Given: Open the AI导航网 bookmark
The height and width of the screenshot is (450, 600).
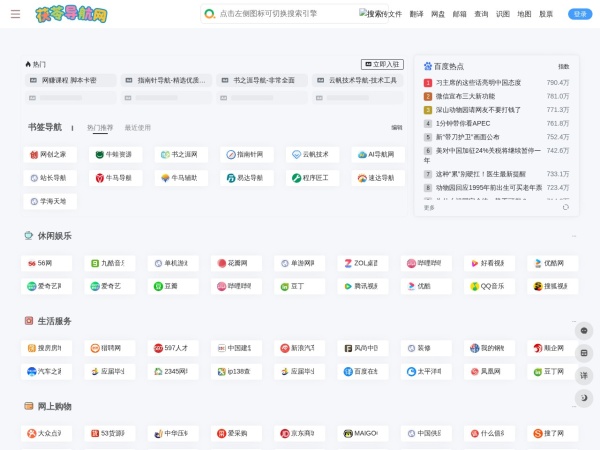Looking at the screenshot, I should [378, 155].
